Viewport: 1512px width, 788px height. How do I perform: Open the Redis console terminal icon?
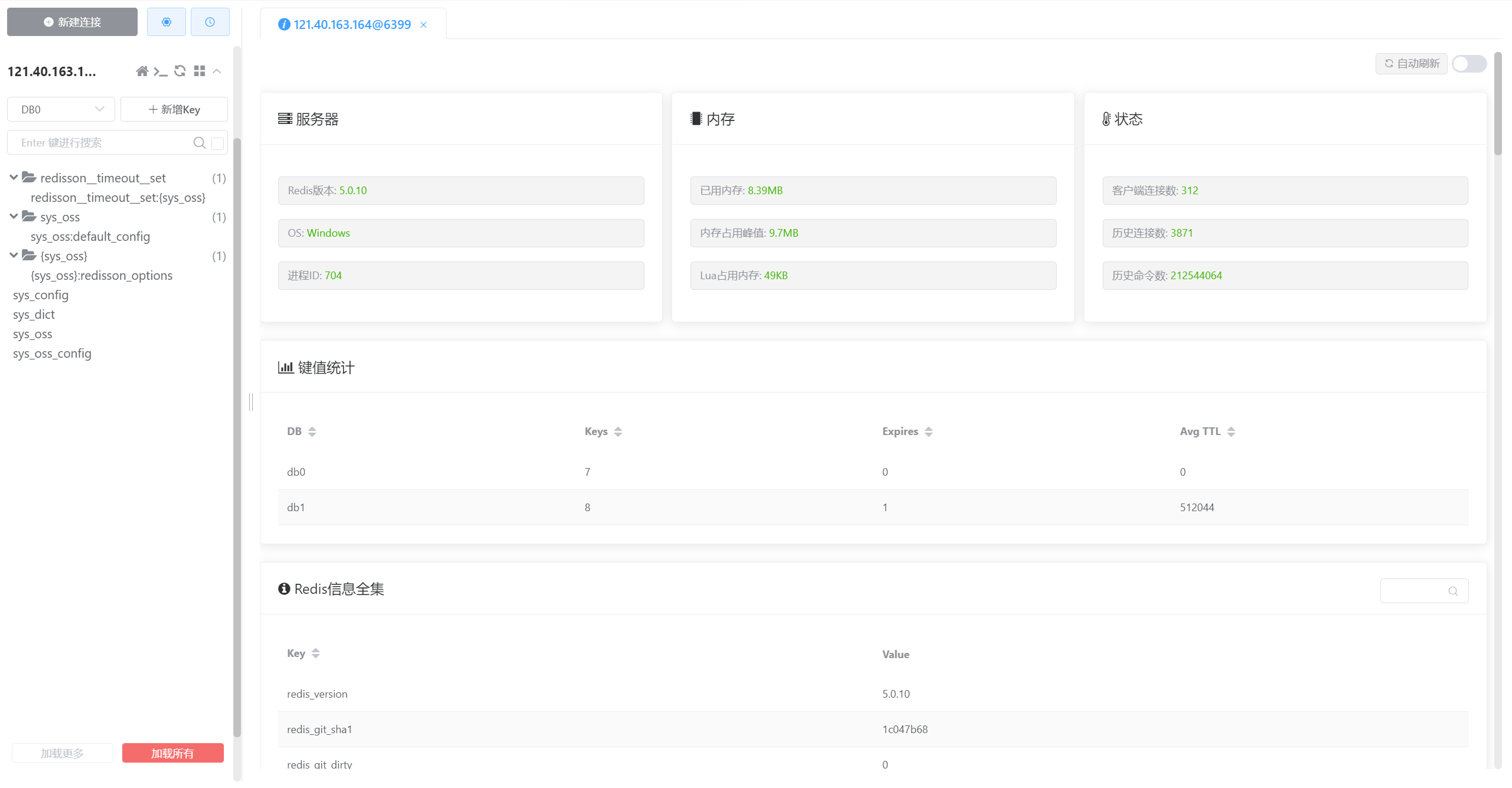pyautogui.click(x=160, y=71)
